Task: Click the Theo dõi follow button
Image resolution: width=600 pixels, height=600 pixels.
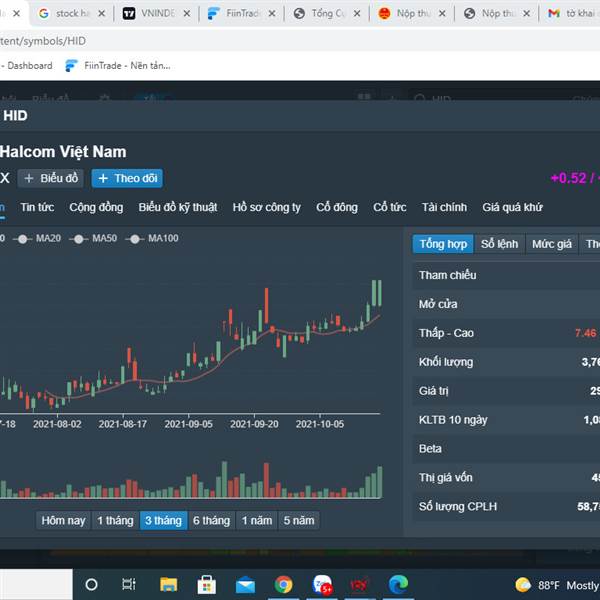Action: [127, 178]
